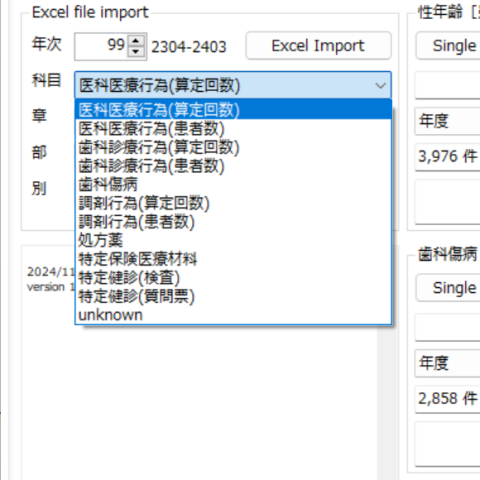The width and height of the screenshot is (480, 480).
Task: Choose 歯科診療行為(算定回数) from the list
Action: click(233, 147)
